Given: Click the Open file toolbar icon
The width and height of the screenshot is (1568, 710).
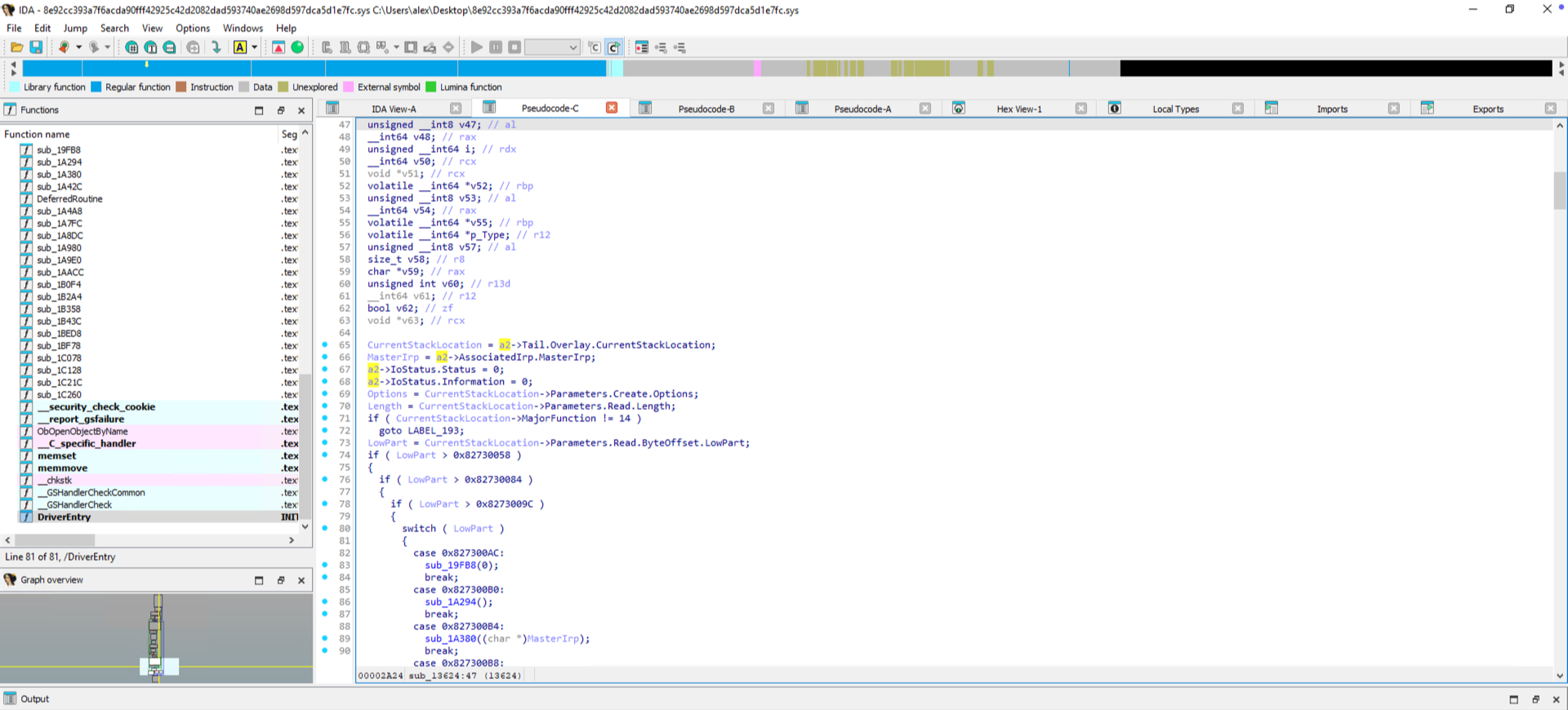Looking at the screenshot, I should (16, 47).
